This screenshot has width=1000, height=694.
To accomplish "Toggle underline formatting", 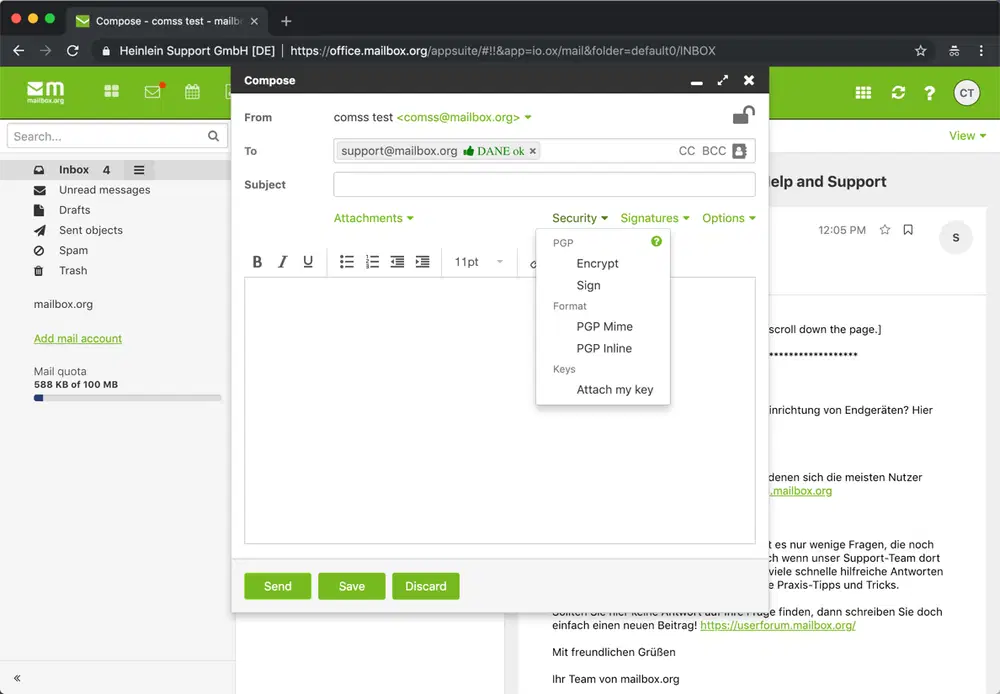I will click(308, 262).
